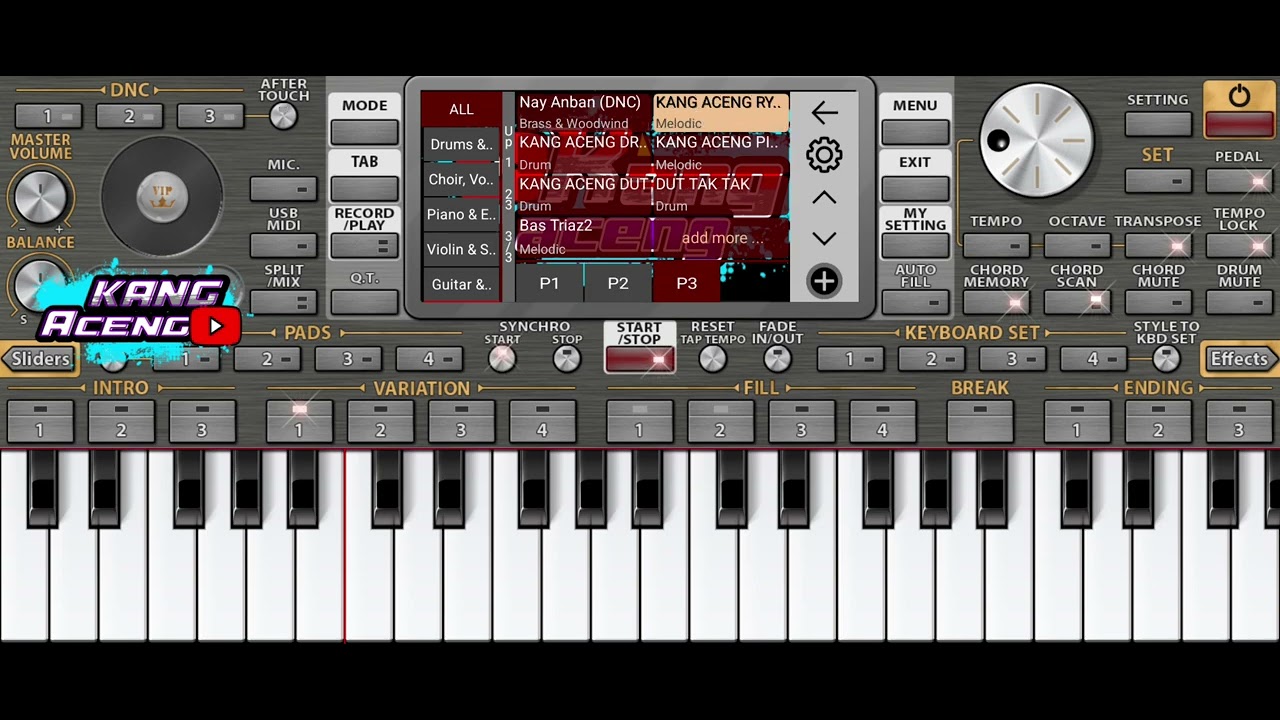The image size is (1280, 720).
Task: Select the Choir, Vo.. category
Action: 461,180
